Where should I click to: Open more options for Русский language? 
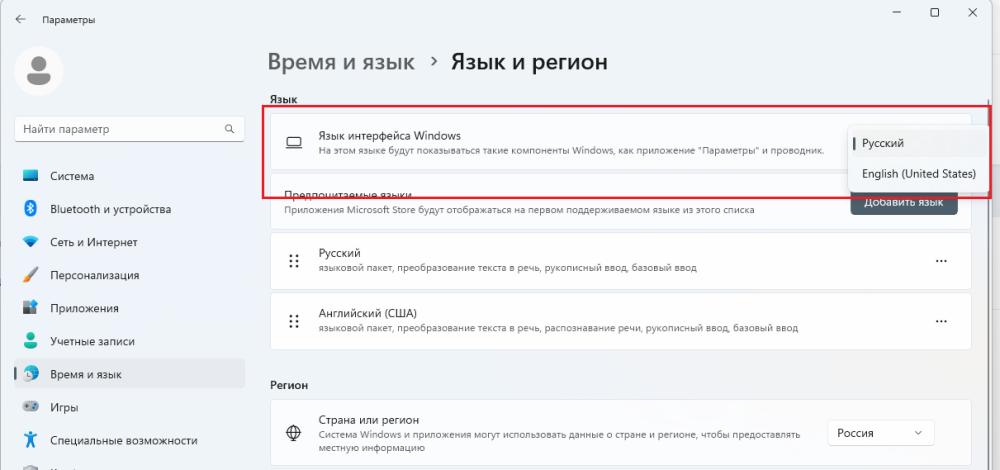coord(940,261)
